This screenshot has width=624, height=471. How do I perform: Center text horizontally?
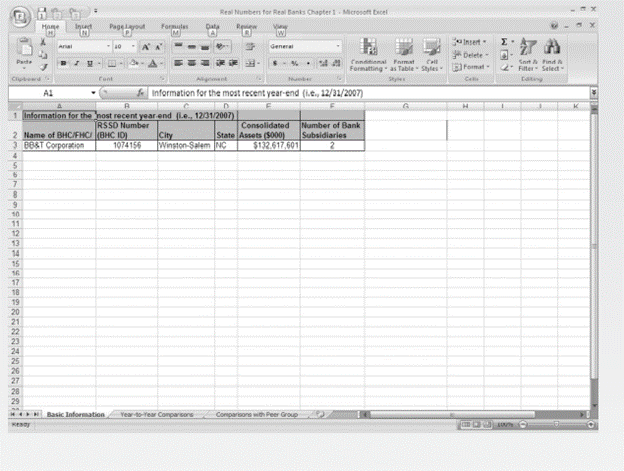click(192, 63)
